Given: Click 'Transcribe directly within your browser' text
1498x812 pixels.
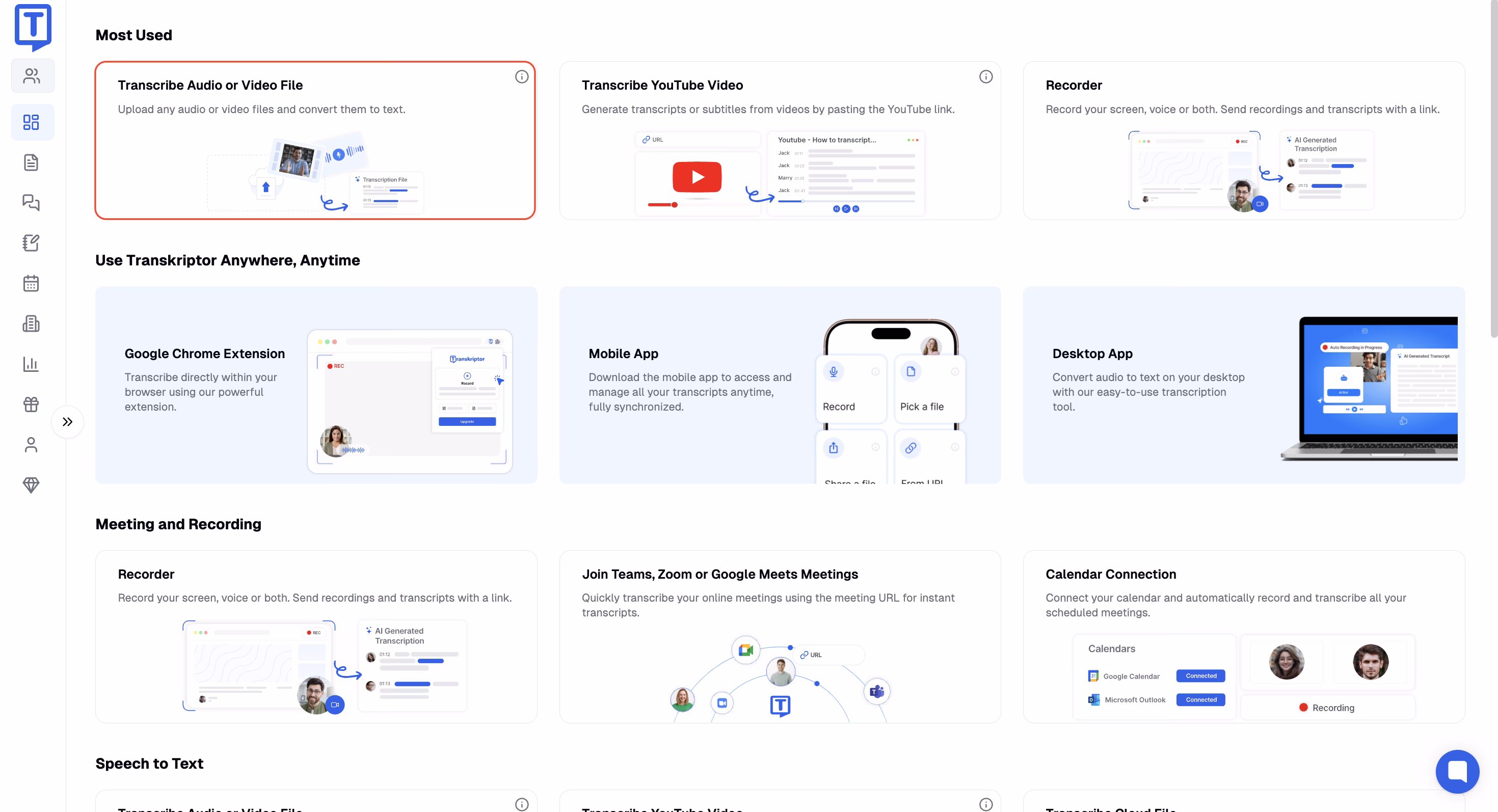Looking at the screenshot, I should coord(201,392).
